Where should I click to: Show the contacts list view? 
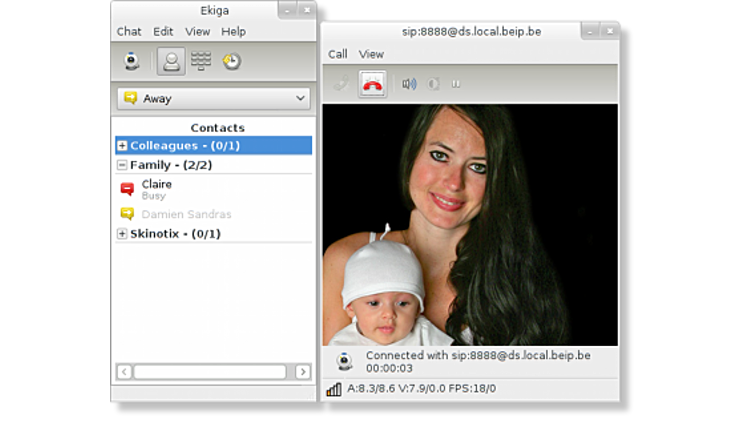coord(171,62)
